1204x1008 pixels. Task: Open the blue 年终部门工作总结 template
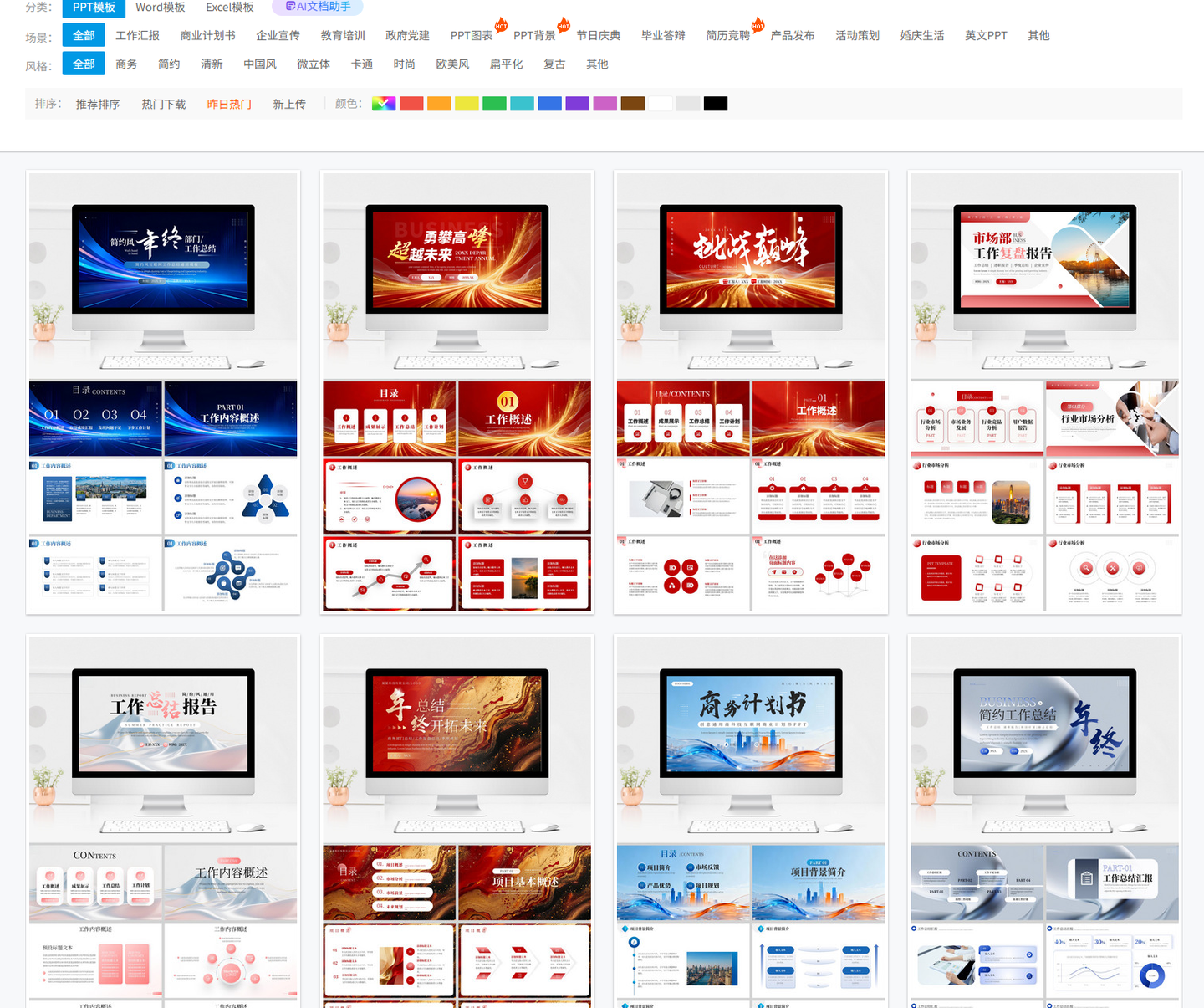(163, 392)
